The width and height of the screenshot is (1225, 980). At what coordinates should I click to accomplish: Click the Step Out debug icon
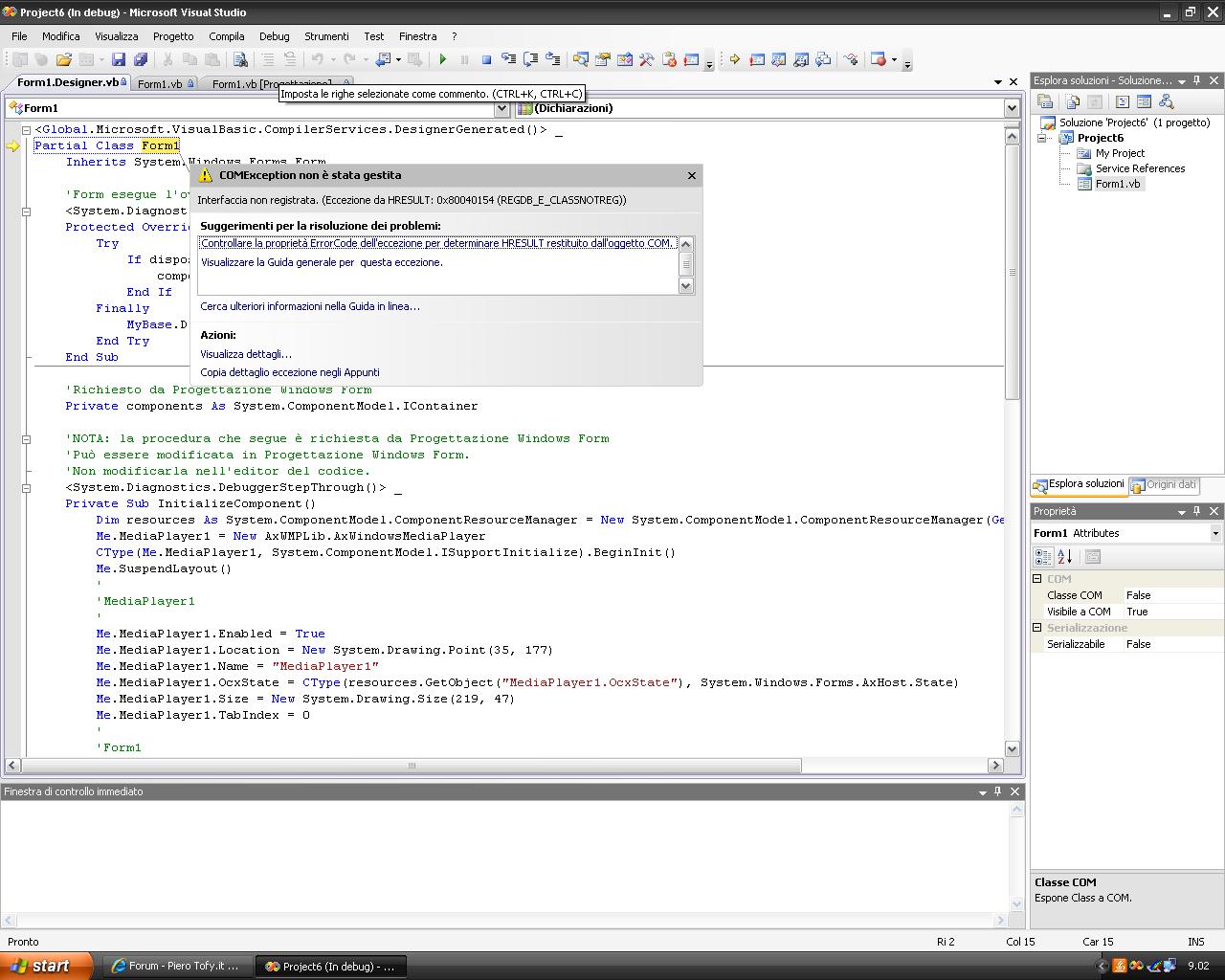(x=552, y=59)
